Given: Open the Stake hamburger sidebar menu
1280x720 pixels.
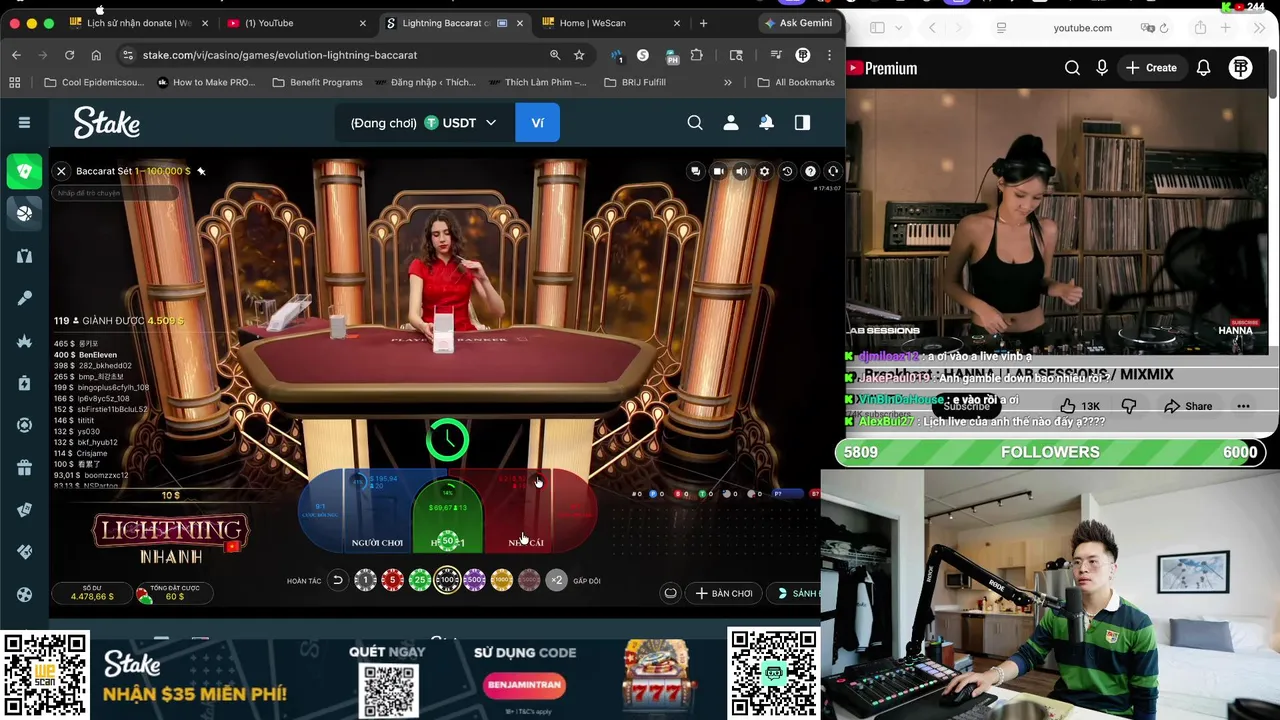Looking at the screenshot, I should 24,122.
